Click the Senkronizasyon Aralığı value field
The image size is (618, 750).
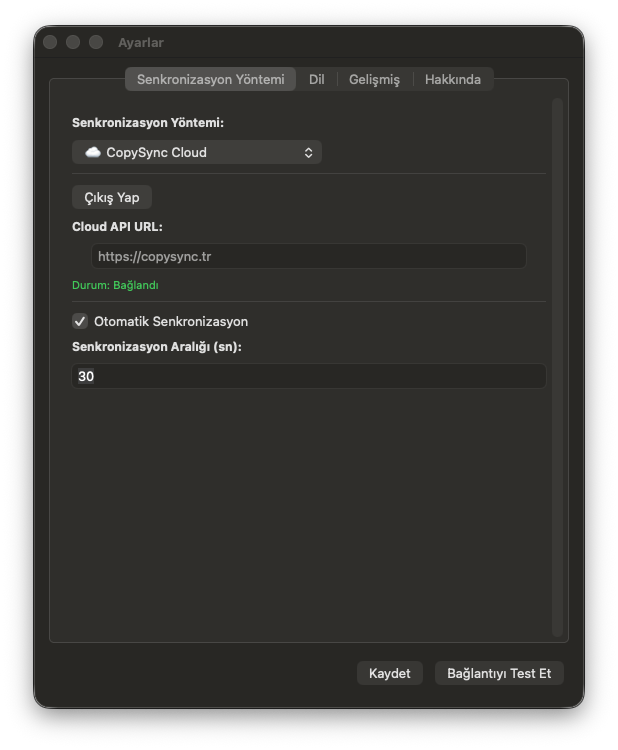tap(309, 376)
